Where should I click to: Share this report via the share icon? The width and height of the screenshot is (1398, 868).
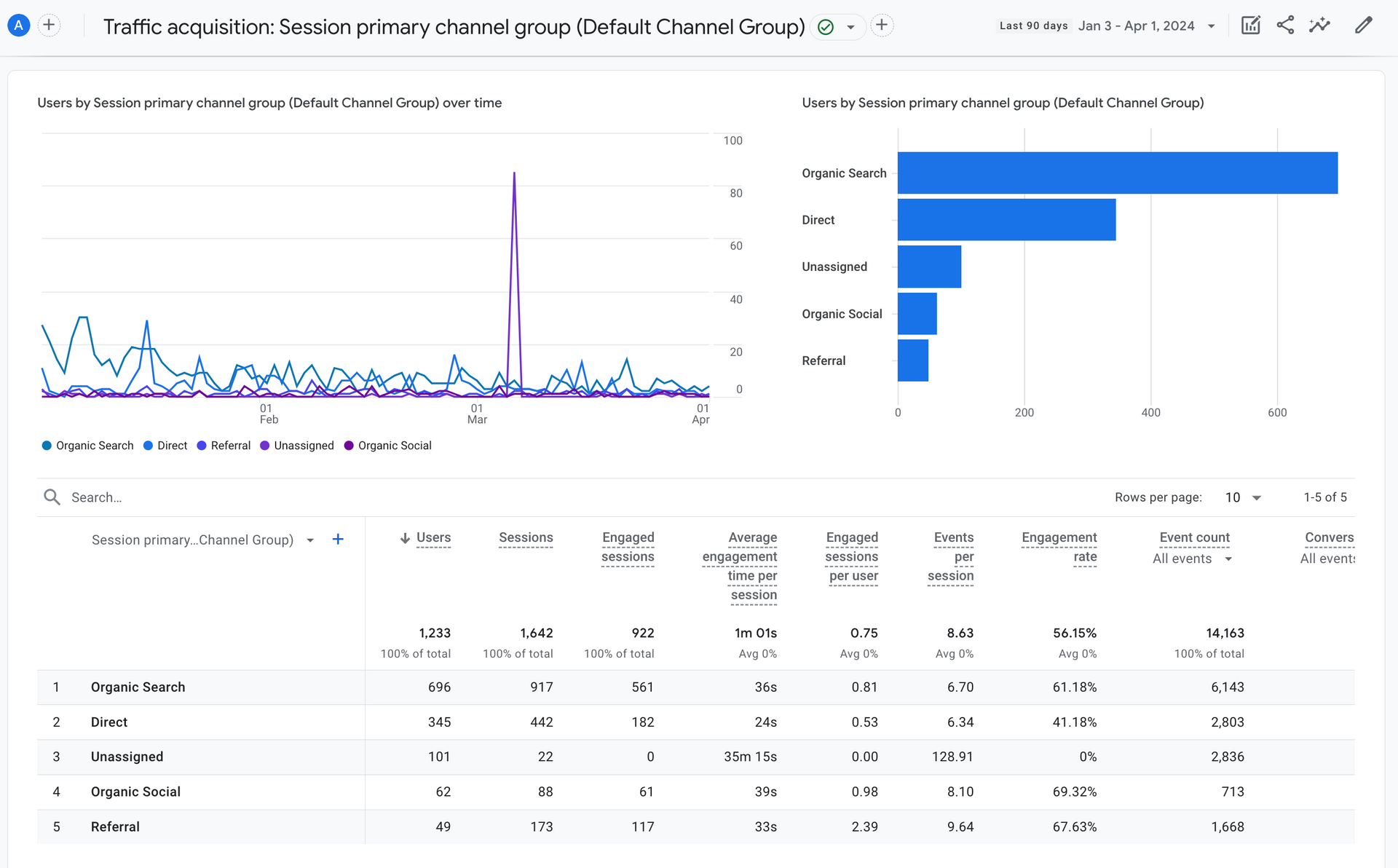pyautogui.click(x=1284, y=25)
